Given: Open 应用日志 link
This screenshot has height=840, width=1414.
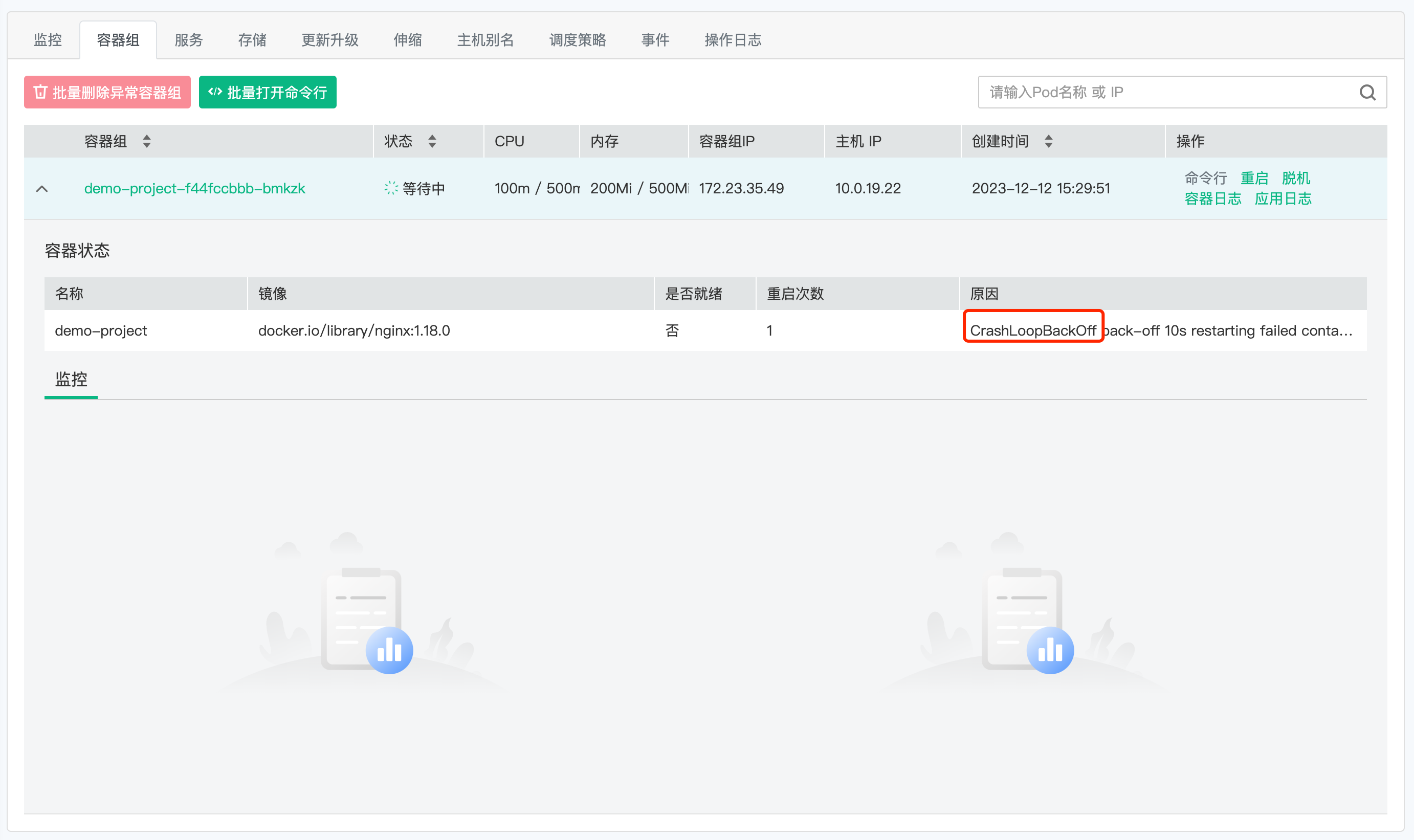Looking at the screenshot, I should point(1283,198).
